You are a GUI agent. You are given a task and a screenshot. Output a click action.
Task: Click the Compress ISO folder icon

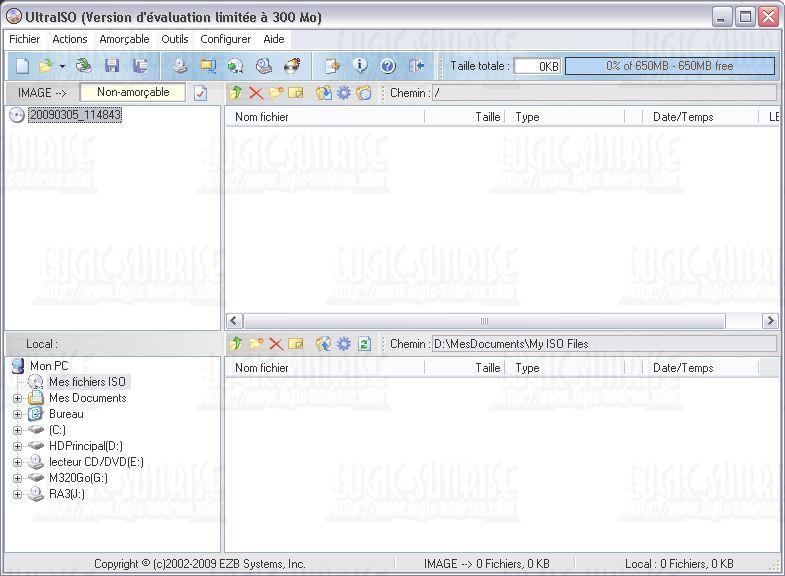(208, 66)
